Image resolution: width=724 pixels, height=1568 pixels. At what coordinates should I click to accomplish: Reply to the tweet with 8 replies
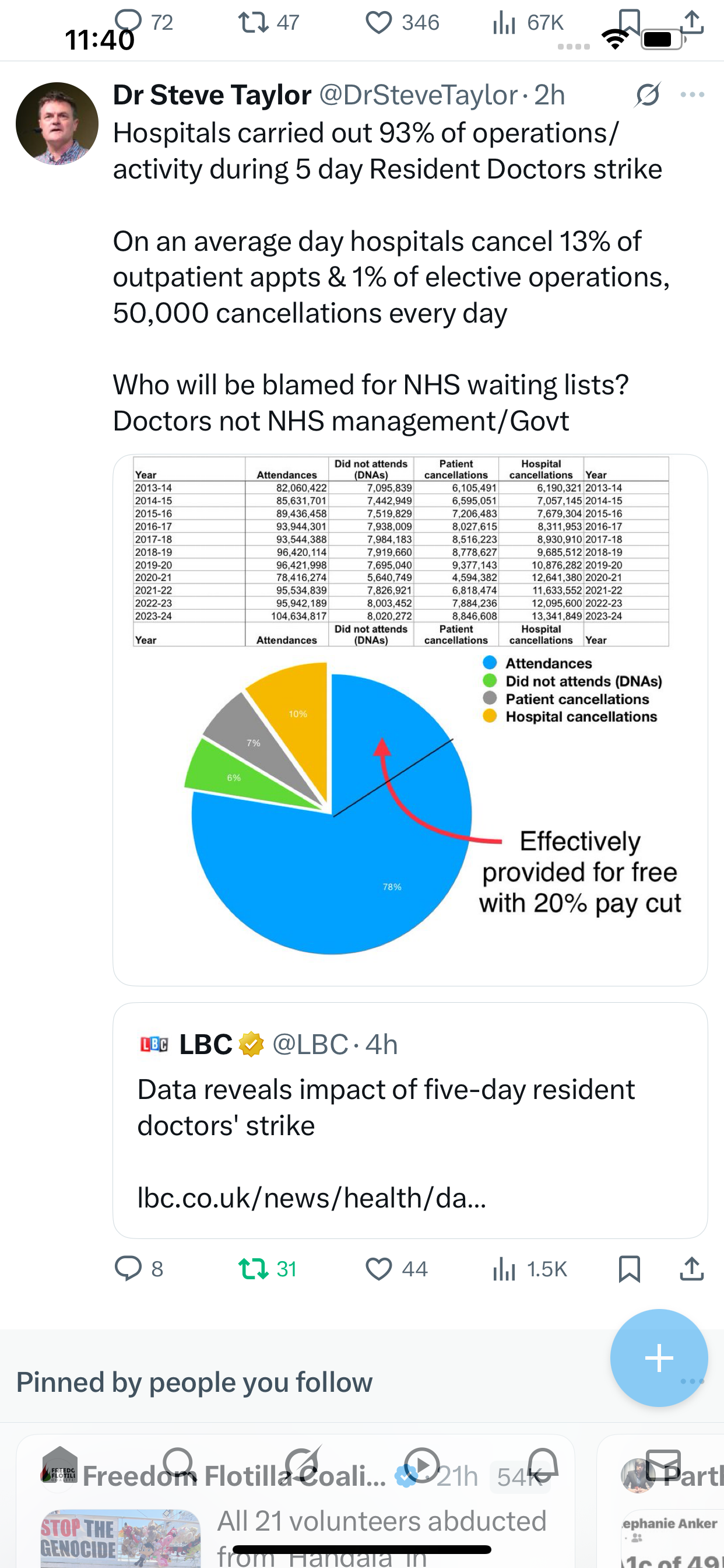tap(128, 1269)
